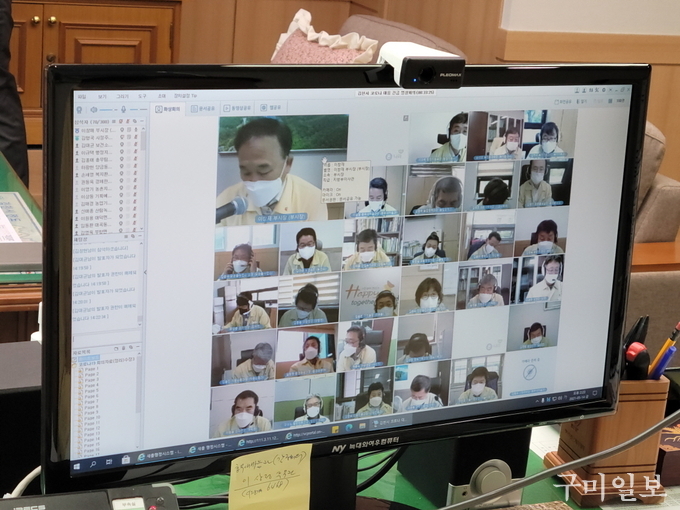
Task: Click the taskbar search magnifier icon
Action: tap(93, 465)
